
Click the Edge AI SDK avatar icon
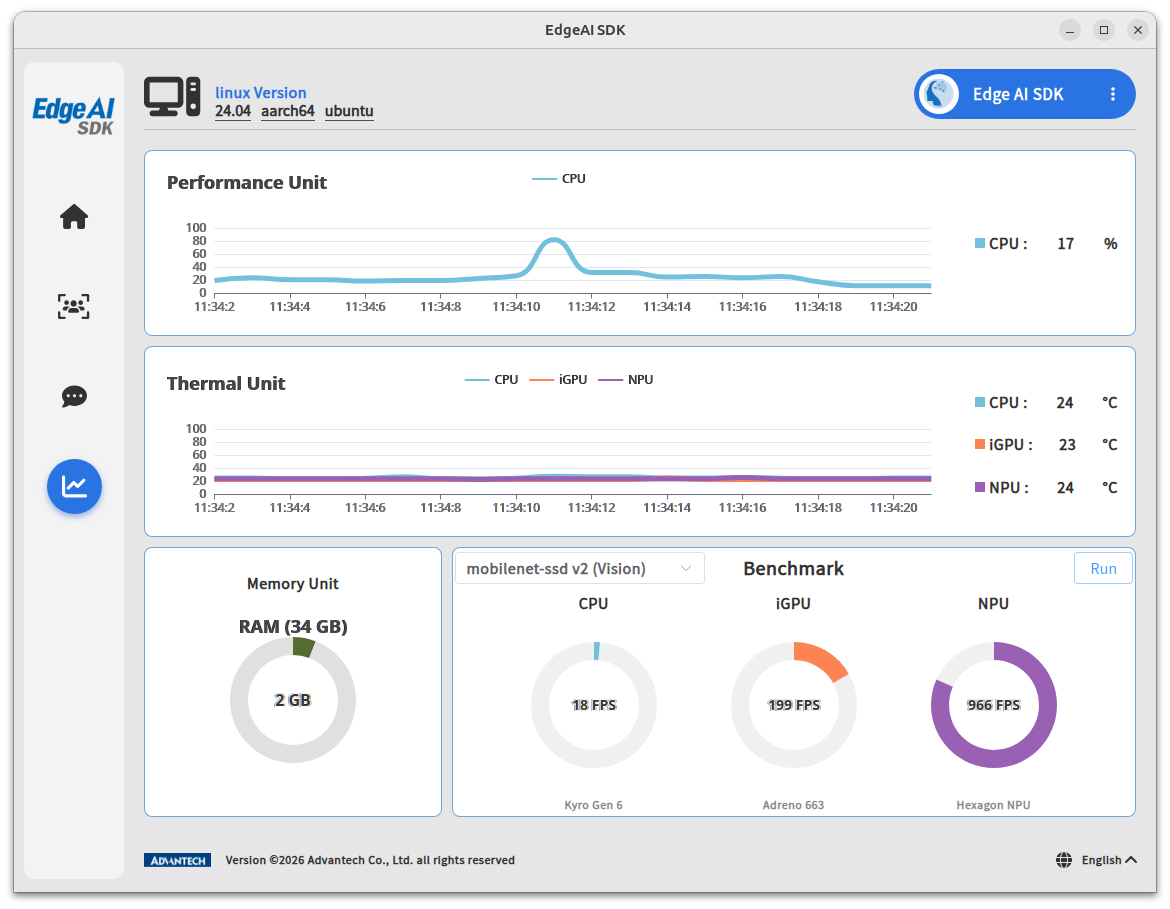939,94
